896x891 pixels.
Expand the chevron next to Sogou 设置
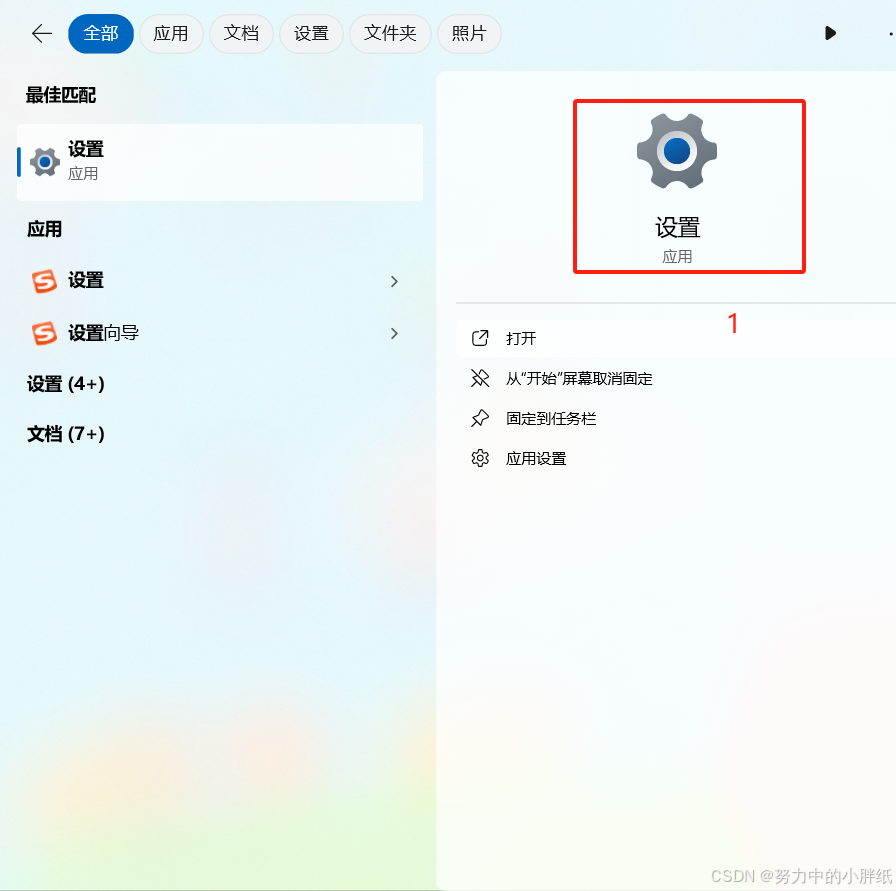[394, 281]
